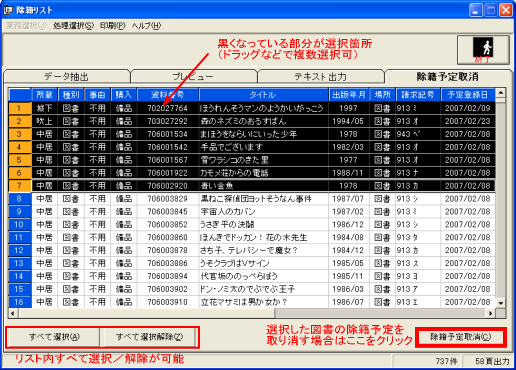Select the 除籍予定取消 tab

pyautogui.click(x=448, y=77)
